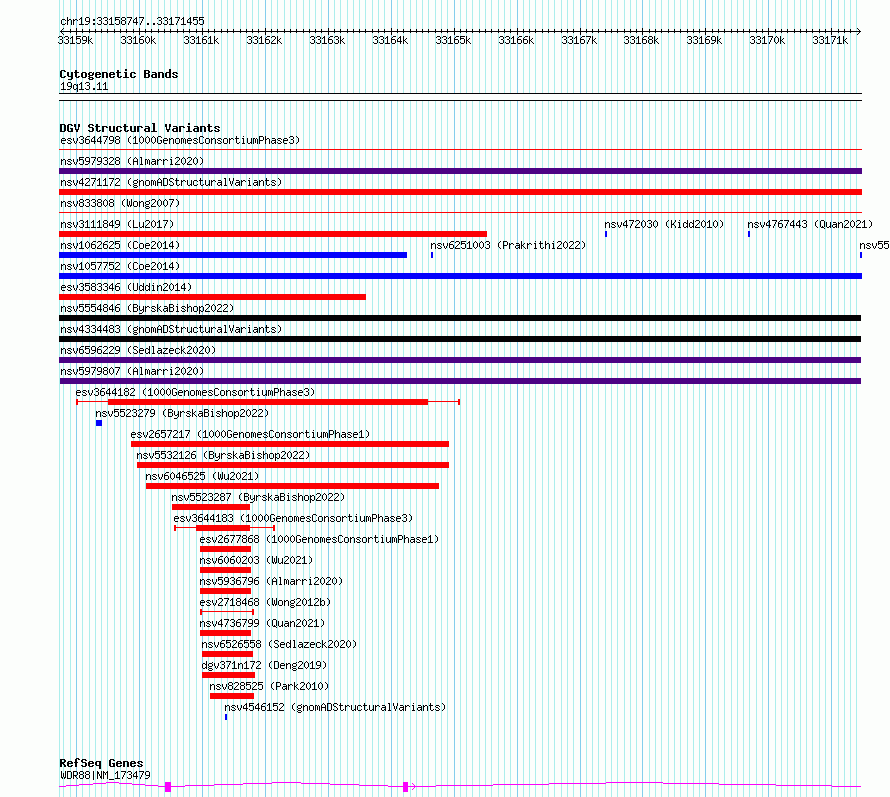Select the nsv3111849 Lu2017 red bar
The height and width of the screenshot is (797, 890).
pos(273,234)
